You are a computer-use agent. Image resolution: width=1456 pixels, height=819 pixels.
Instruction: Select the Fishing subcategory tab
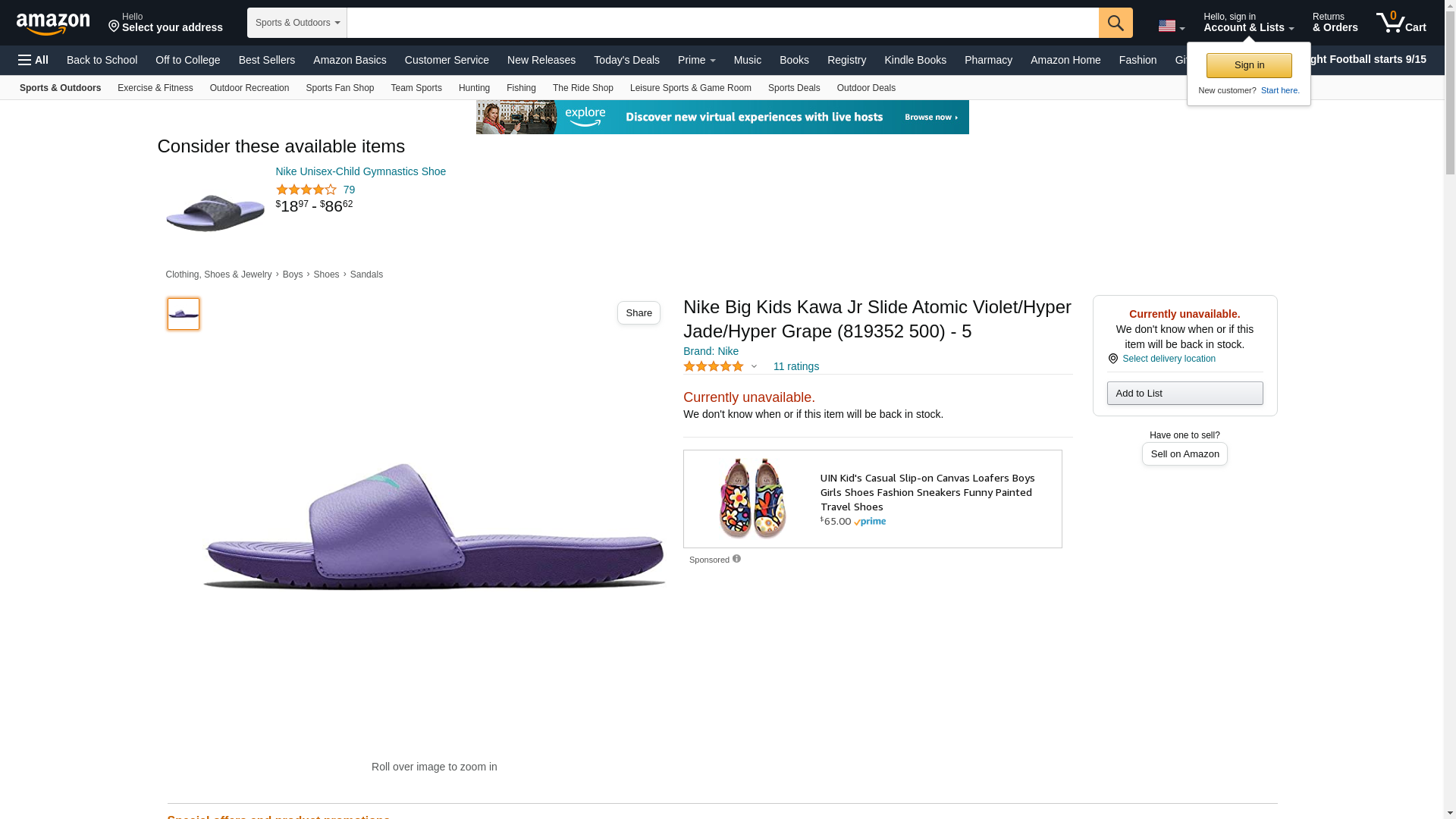point(521,88)
